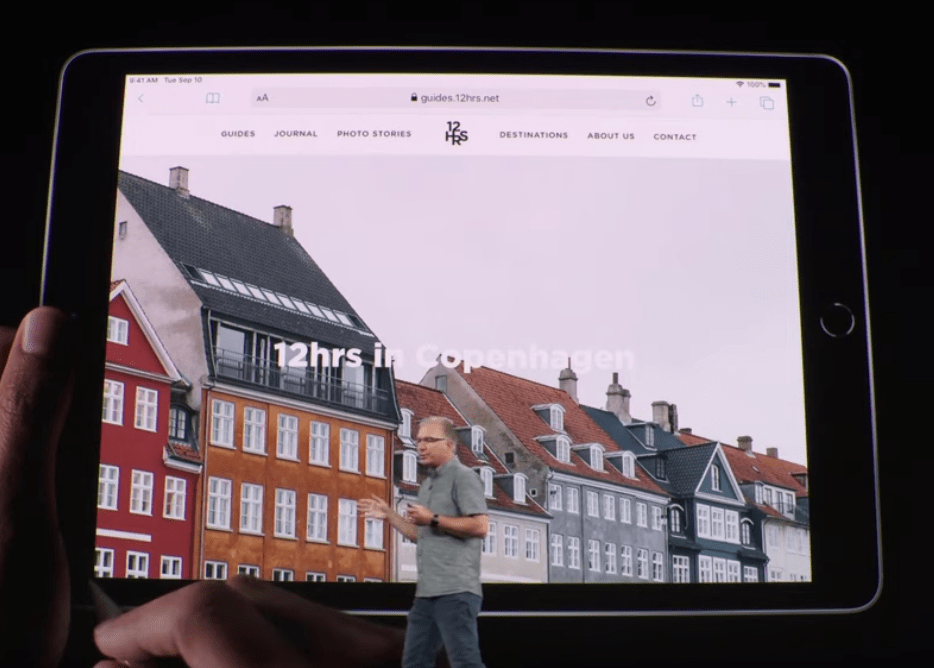The width and height of the screenshot is (934, 668).
Task: Click the guides.12hrs.net address field
Action: pos(456,98)
